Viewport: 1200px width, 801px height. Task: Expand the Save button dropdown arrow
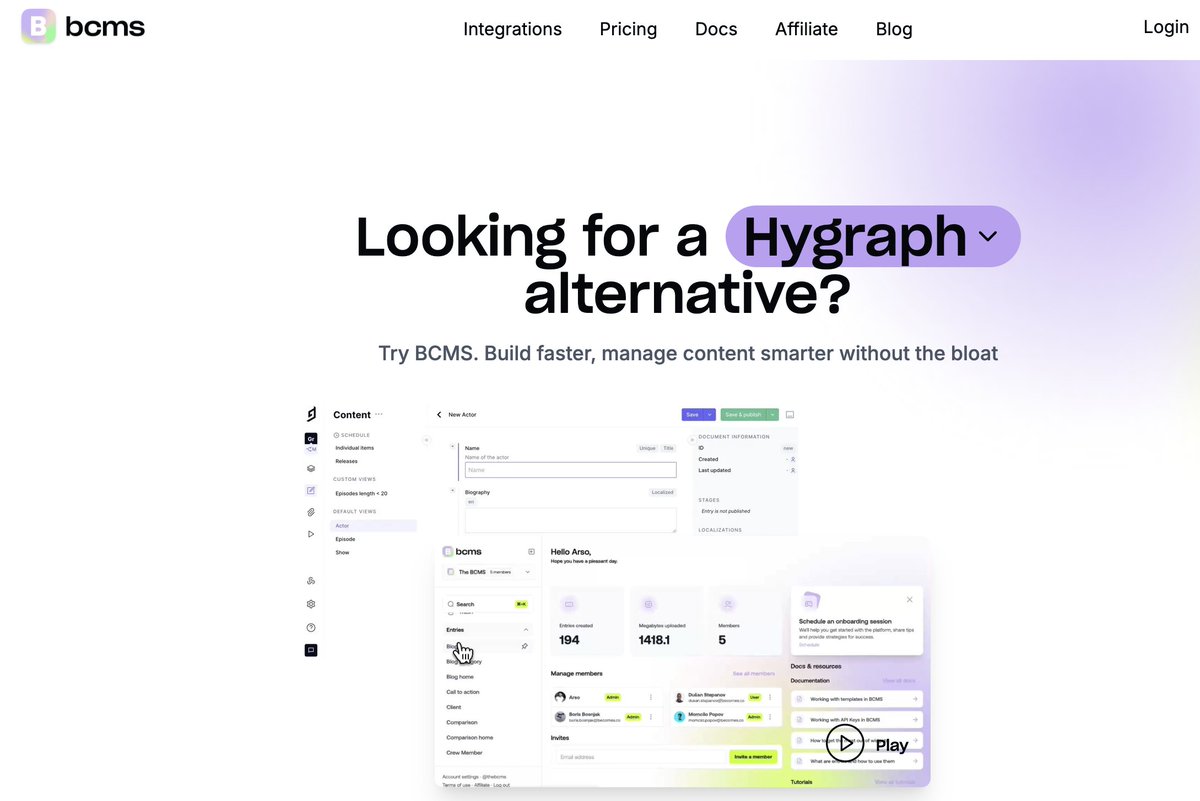click(710, 414)
